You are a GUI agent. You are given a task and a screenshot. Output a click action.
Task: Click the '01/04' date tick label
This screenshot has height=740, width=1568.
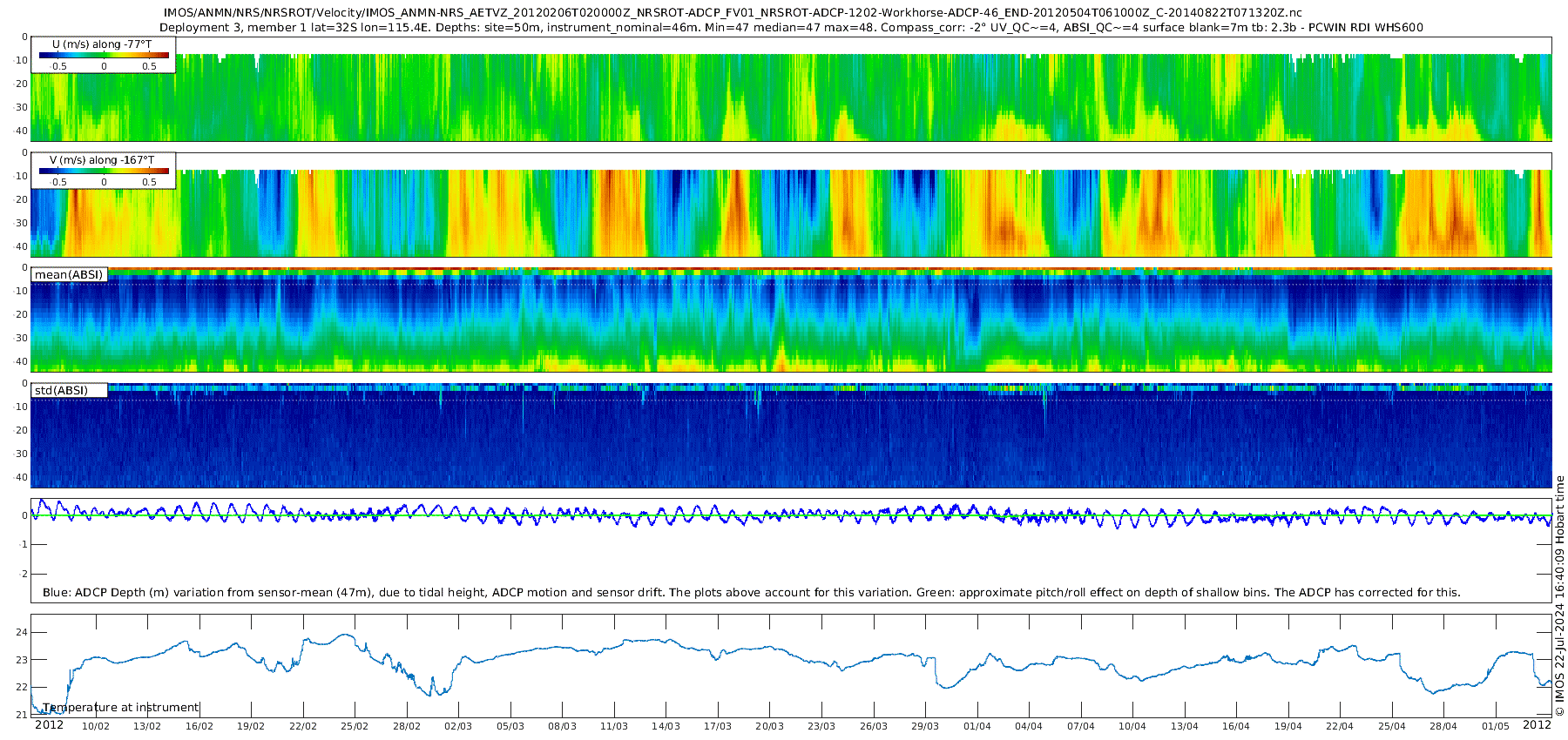pyautogui.click(x=977, y=726)
